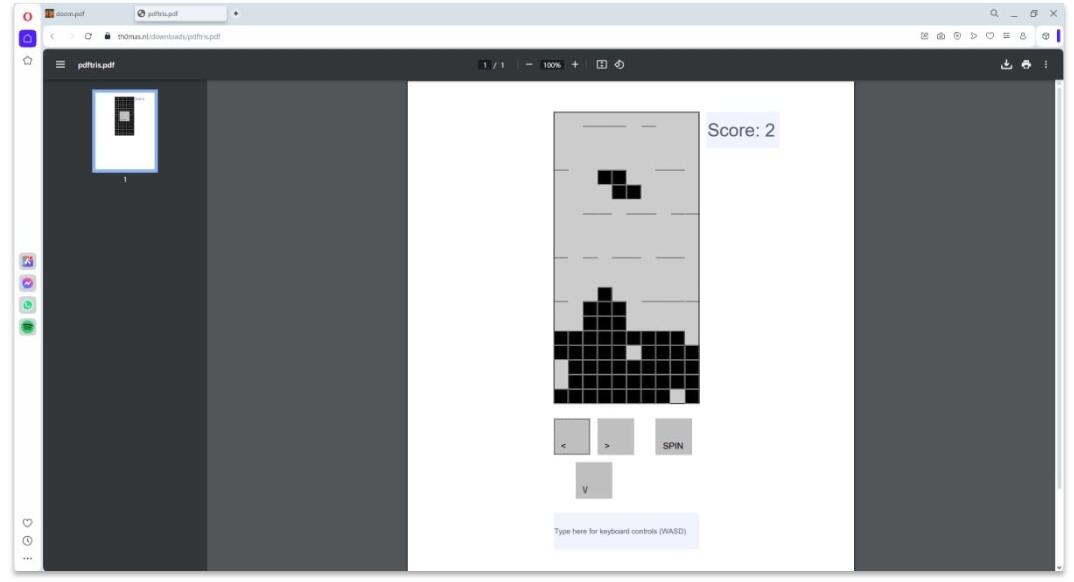
Task: Open the extensions cube icon
Action: point(1045,36)
